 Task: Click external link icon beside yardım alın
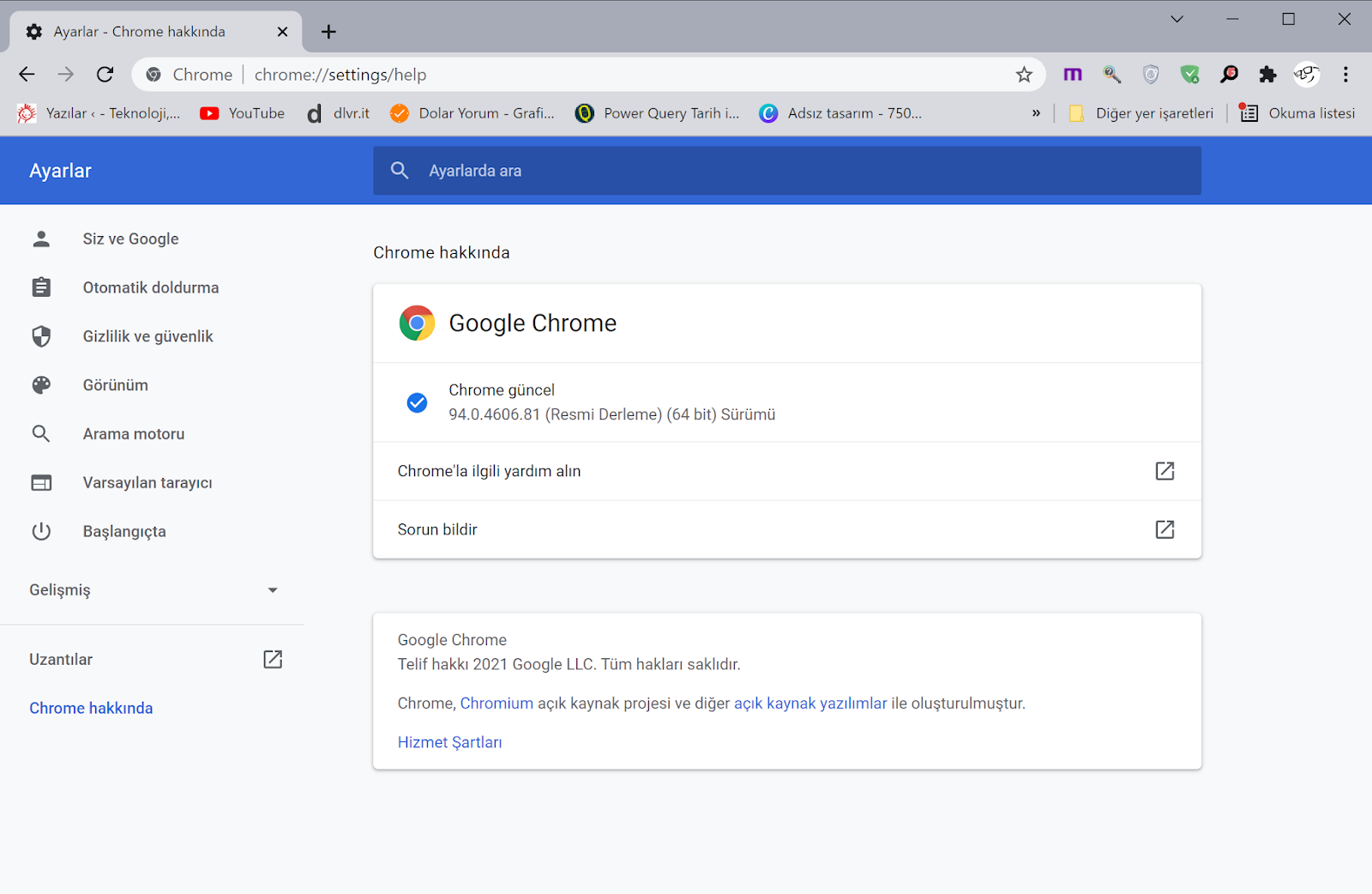[x=1164, y=471]
